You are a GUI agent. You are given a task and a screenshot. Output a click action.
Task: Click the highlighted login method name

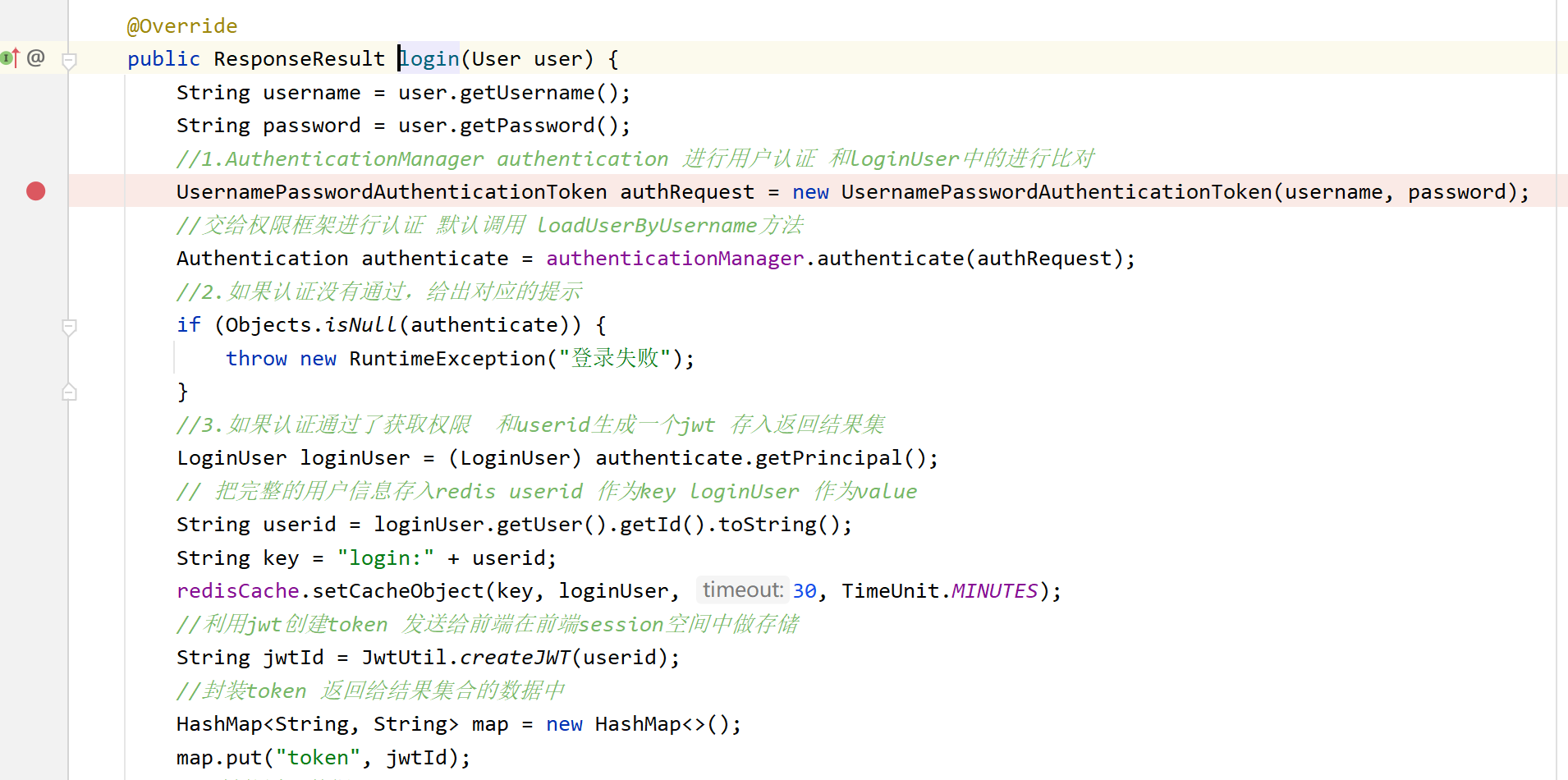coord(428,58)
